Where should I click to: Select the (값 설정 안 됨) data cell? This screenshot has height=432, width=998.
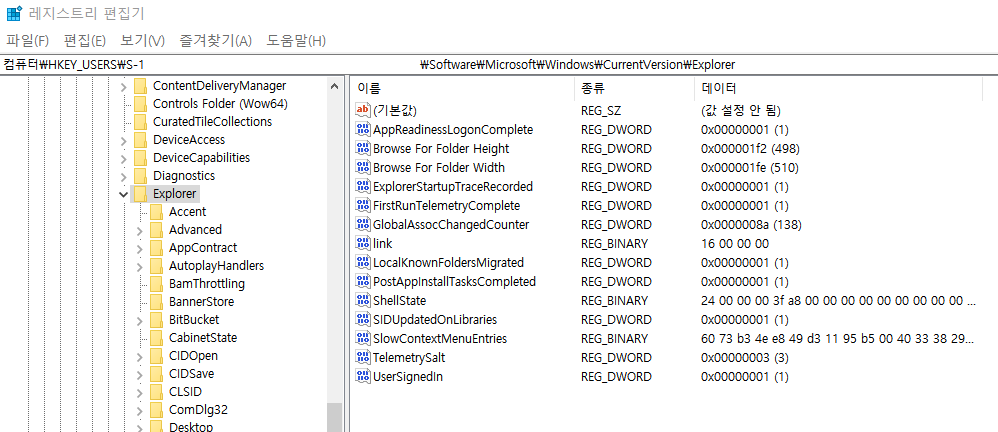(x=740, y=111)
